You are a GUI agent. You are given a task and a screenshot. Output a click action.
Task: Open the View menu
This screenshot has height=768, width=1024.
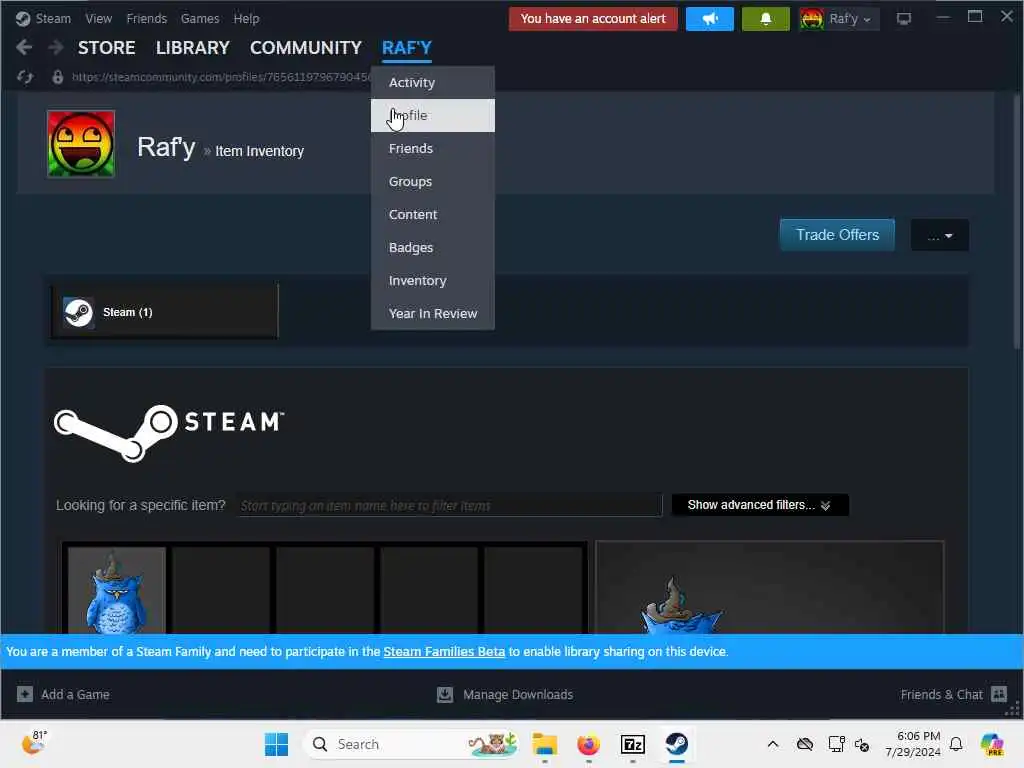99,19
